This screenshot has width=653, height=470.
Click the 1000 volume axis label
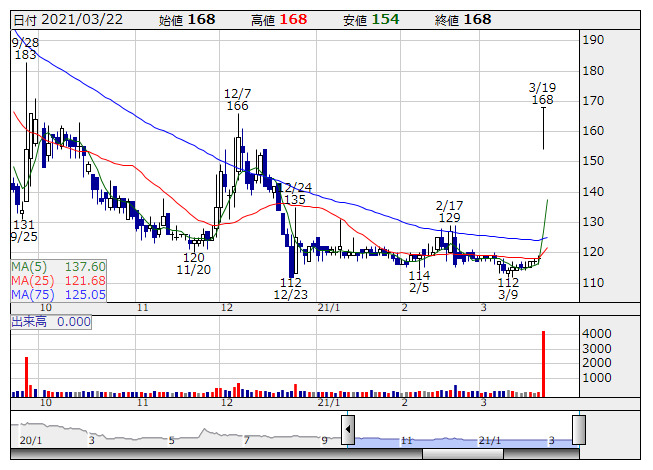(597, 378)
